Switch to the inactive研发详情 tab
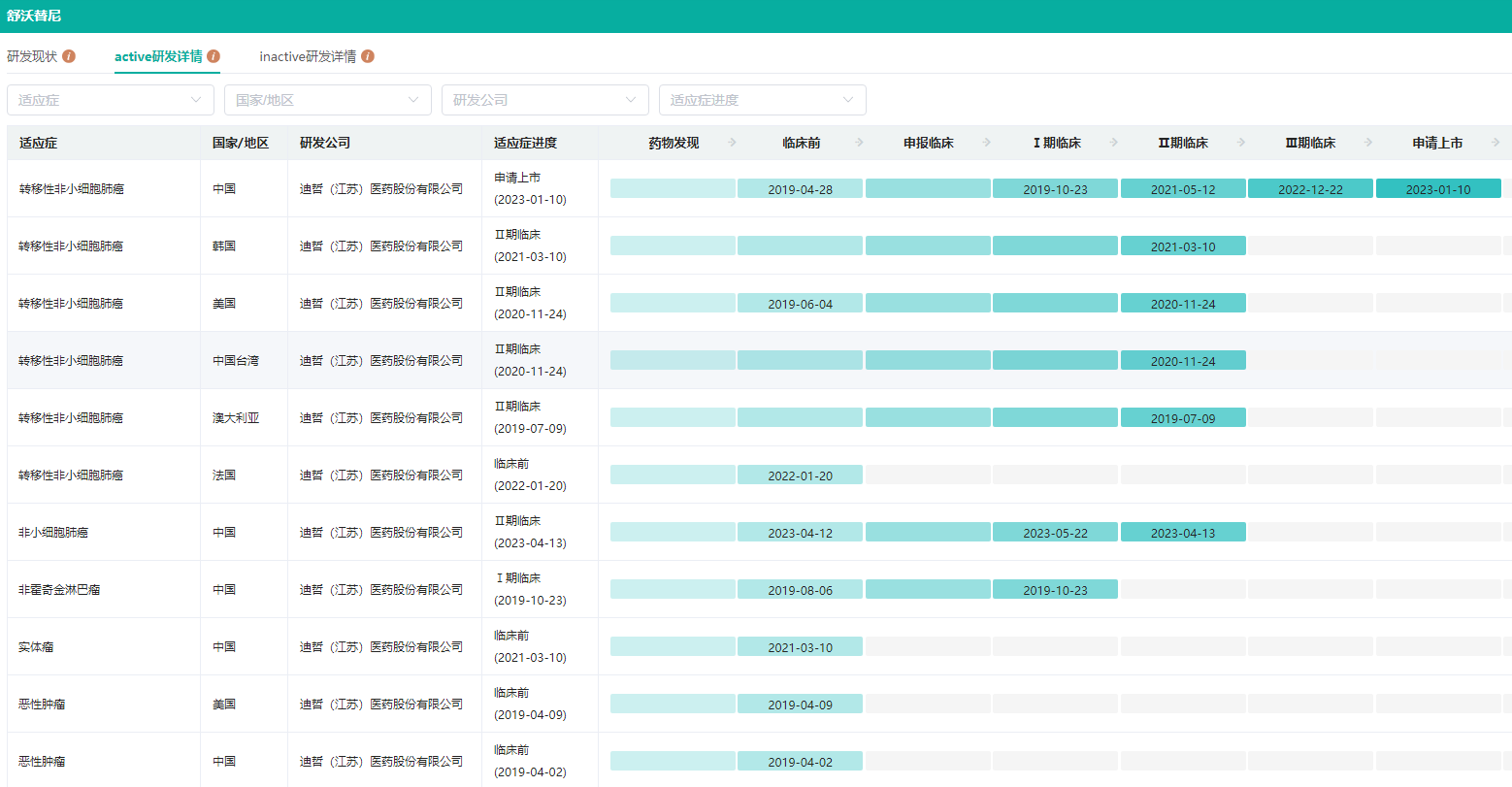The height and width of the screenshot is (787, 1512). tap(308, 56)
